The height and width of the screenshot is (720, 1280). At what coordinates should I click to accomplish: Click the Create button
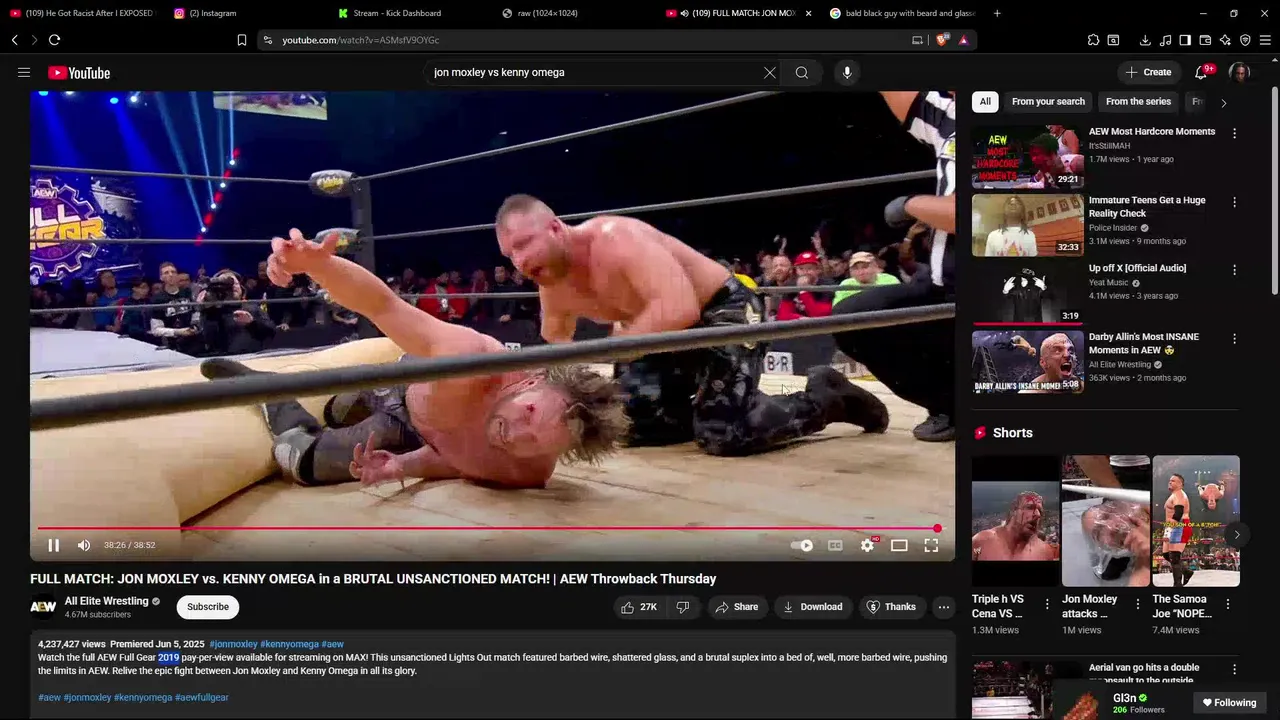pyautogui.click(x=1148, y=72)
